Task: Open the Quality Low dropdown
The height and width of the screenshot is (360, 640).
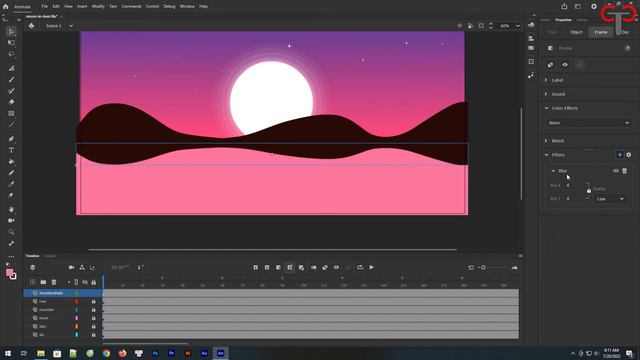Action: (x=610, y=199)
